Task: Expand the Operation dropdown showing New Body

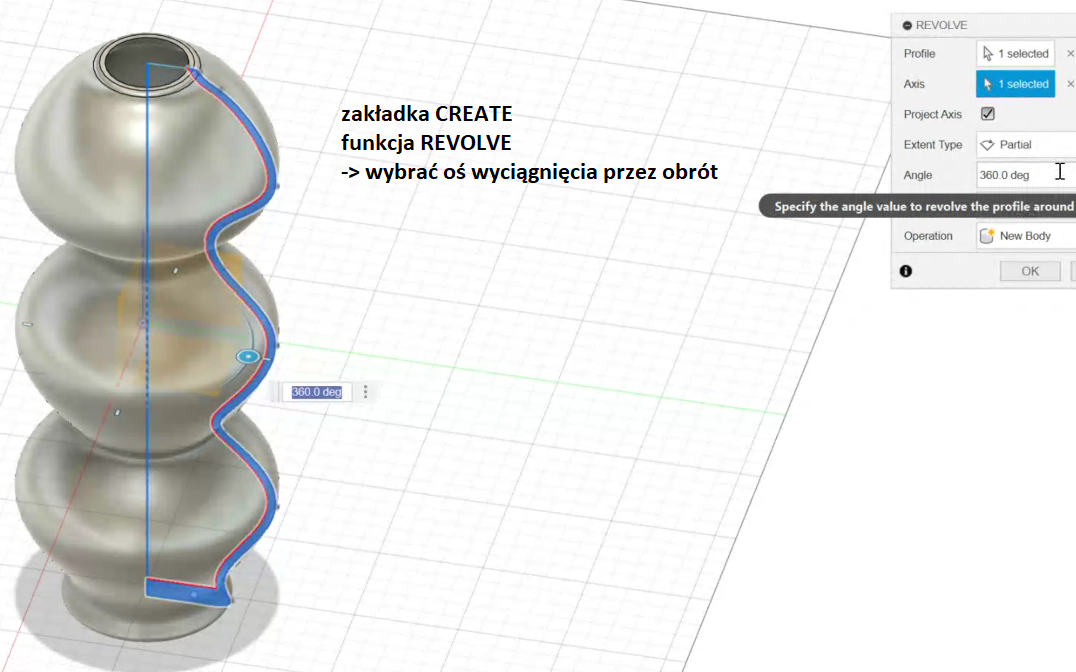Action: pos(1026,236)
